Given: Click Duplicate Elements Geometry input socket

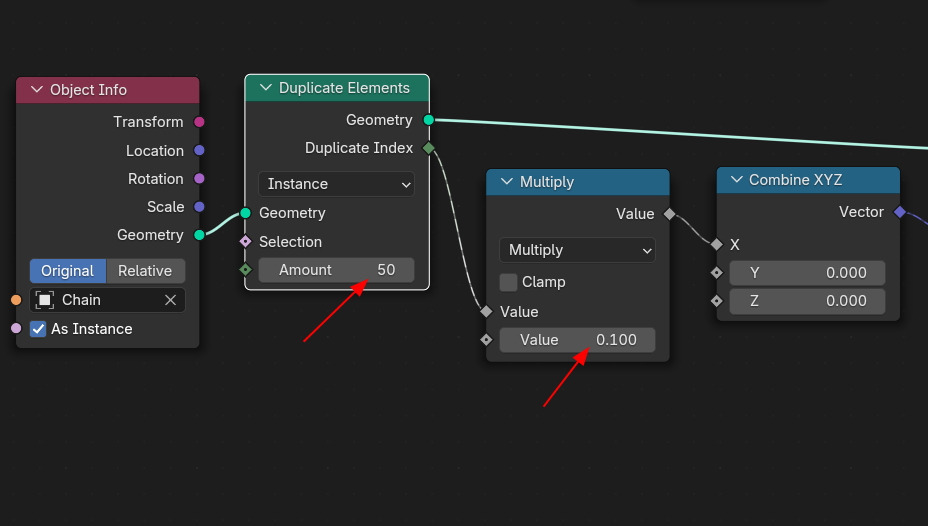Looking at the screenshot, I should (x=246, y=213).
